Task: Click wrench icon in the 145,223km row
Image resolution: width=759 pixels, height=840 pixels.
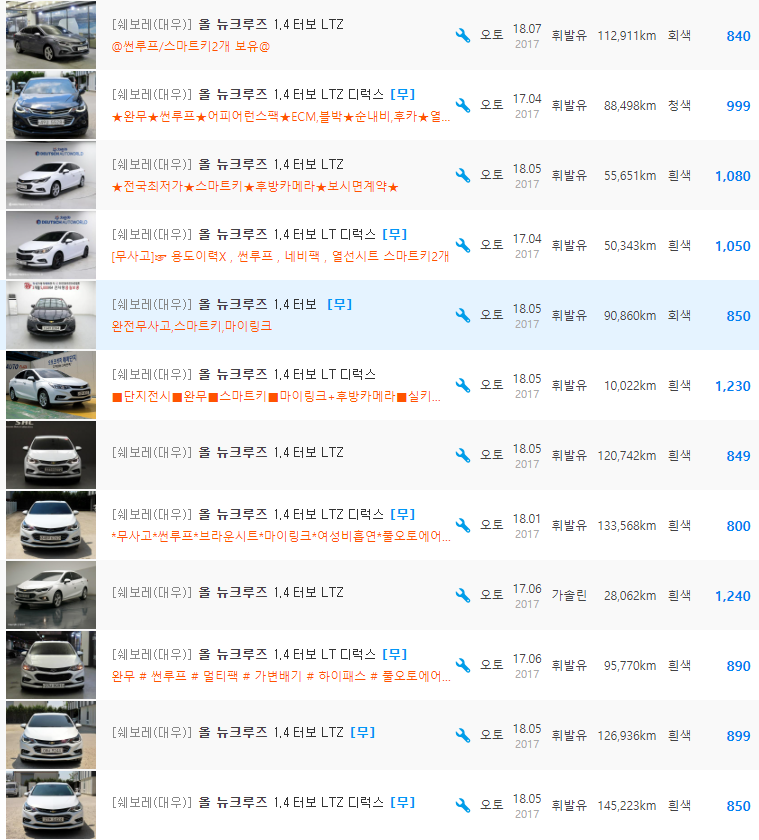Action: pyautogui.click(x=463, y=806)
